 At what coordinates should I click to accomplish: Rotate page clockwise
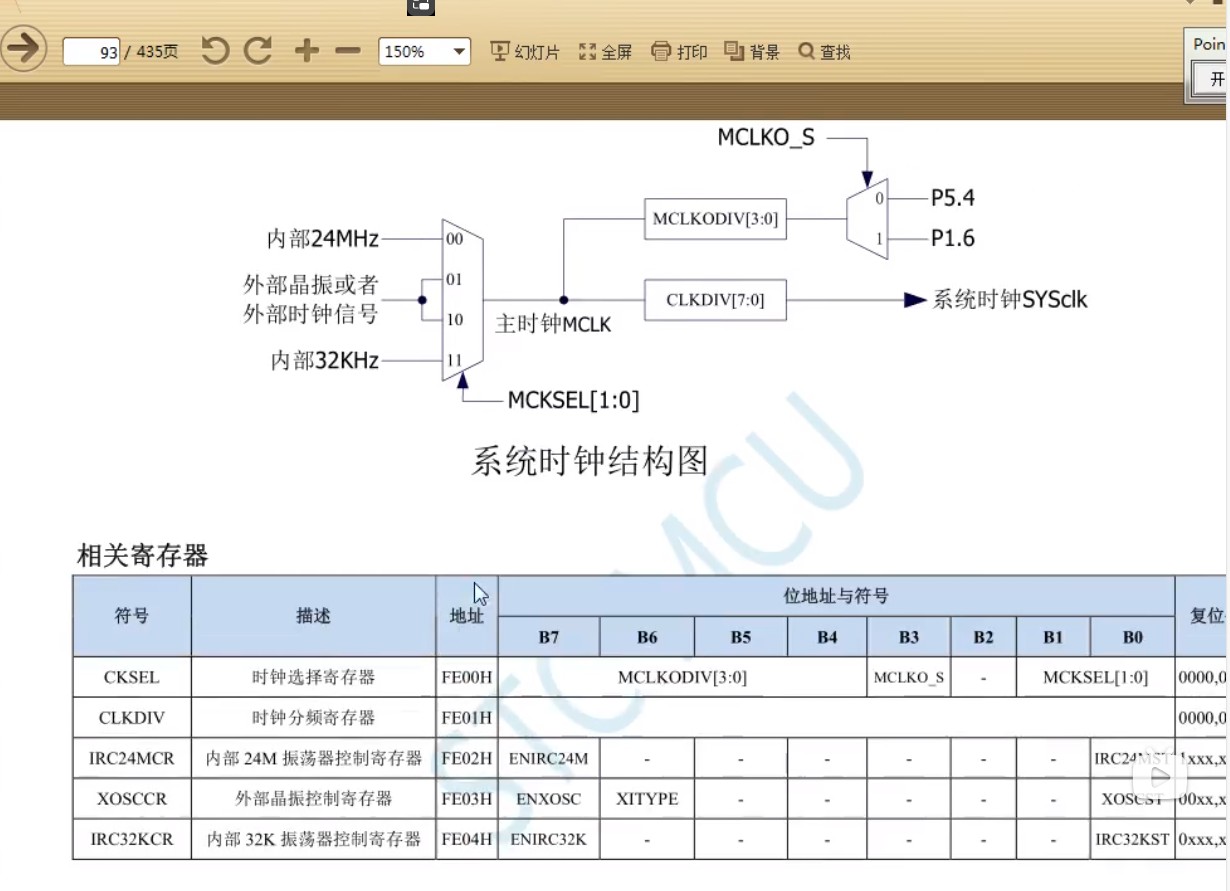coord(258,51)
